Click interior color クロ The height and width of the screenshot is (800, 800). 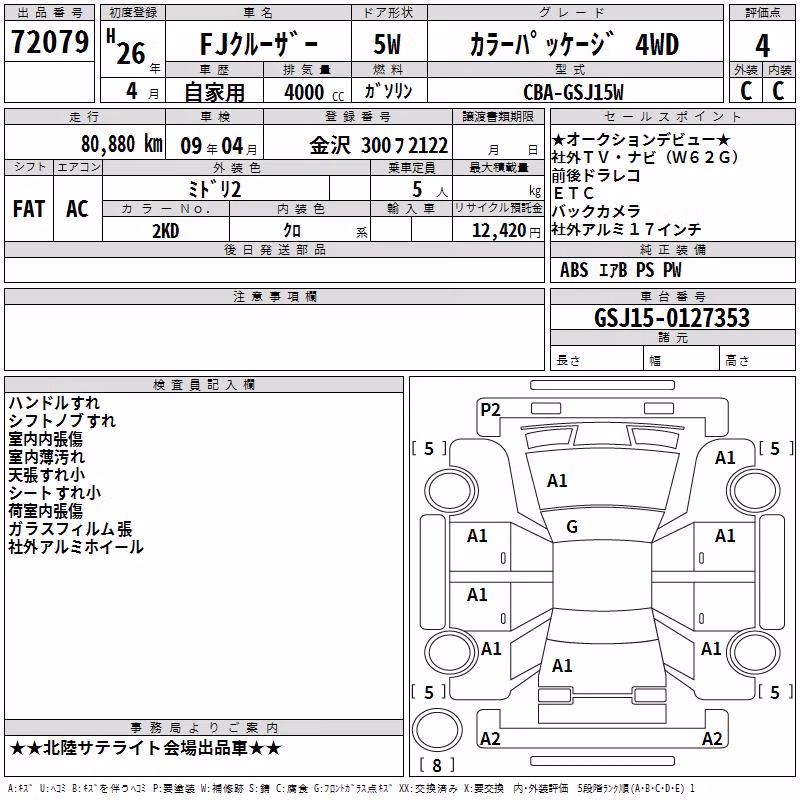[292, 231]
